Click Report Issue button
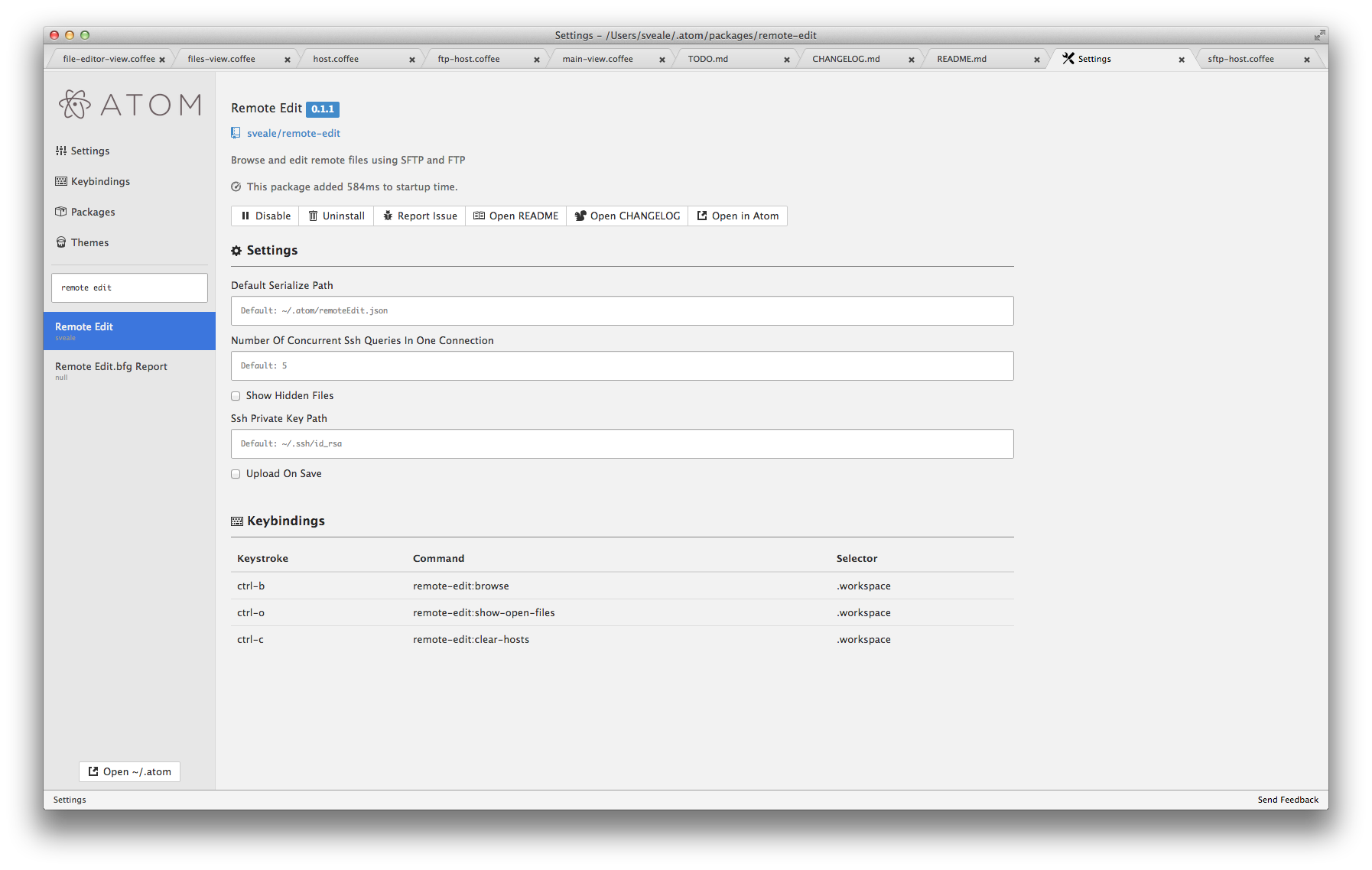The height and width of the screenshot is (870, 1372). pyautogui.click(x=419, y=216)
